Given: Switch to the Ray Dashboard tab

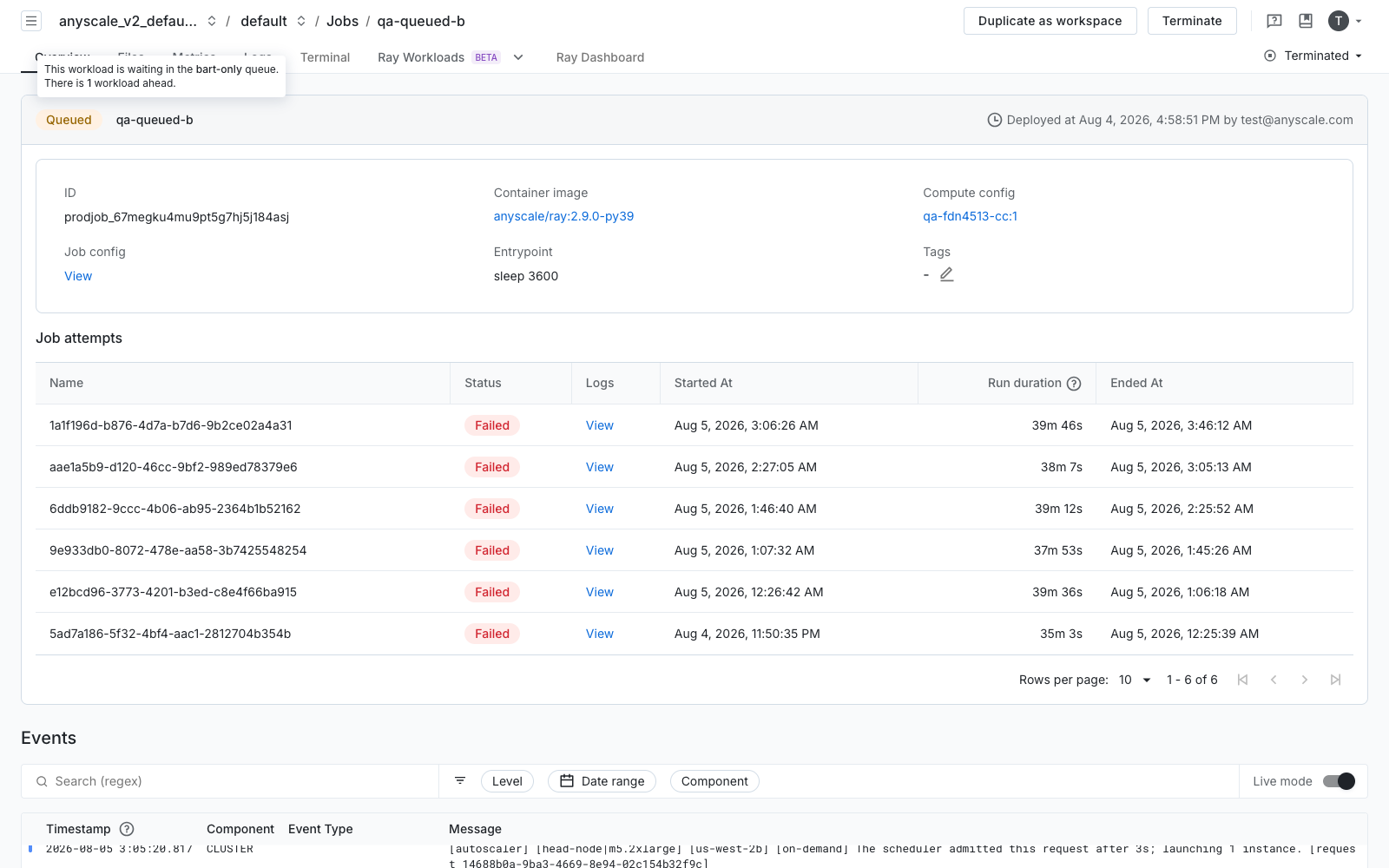Looking at the screenshot, I should (x=600, y=57).
